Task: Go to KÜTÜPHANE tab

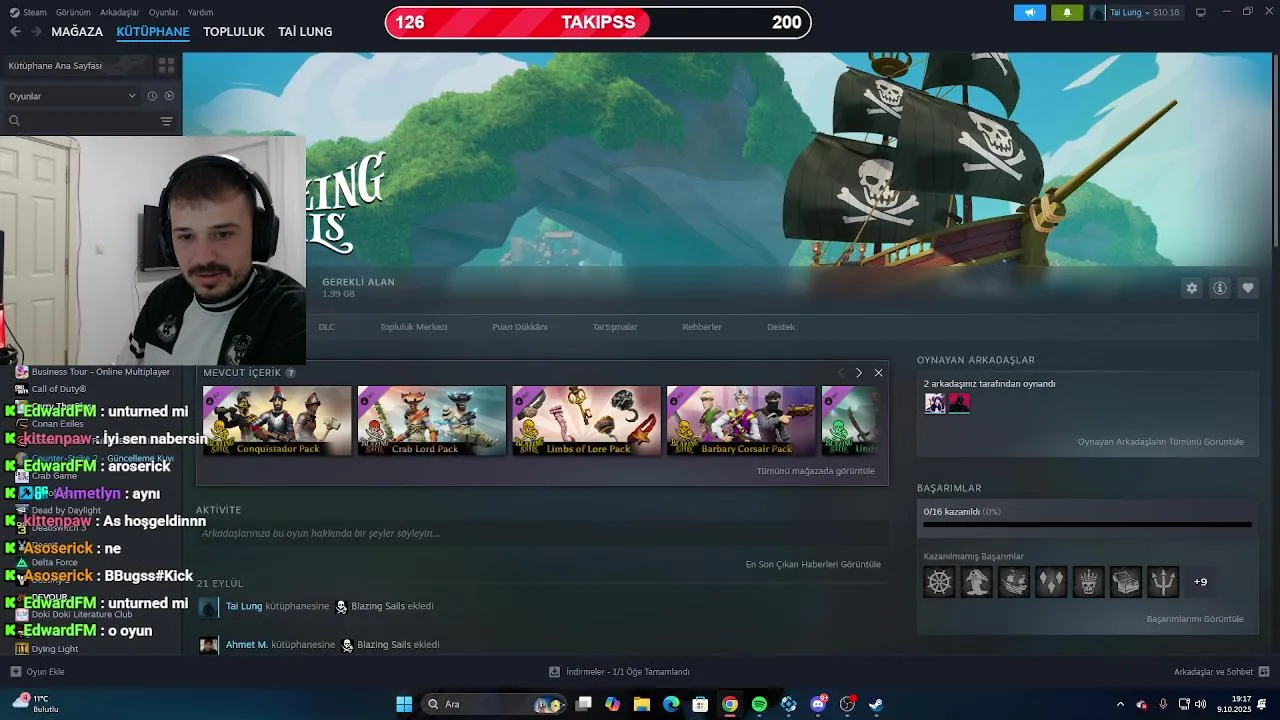Action: [153, 31]
